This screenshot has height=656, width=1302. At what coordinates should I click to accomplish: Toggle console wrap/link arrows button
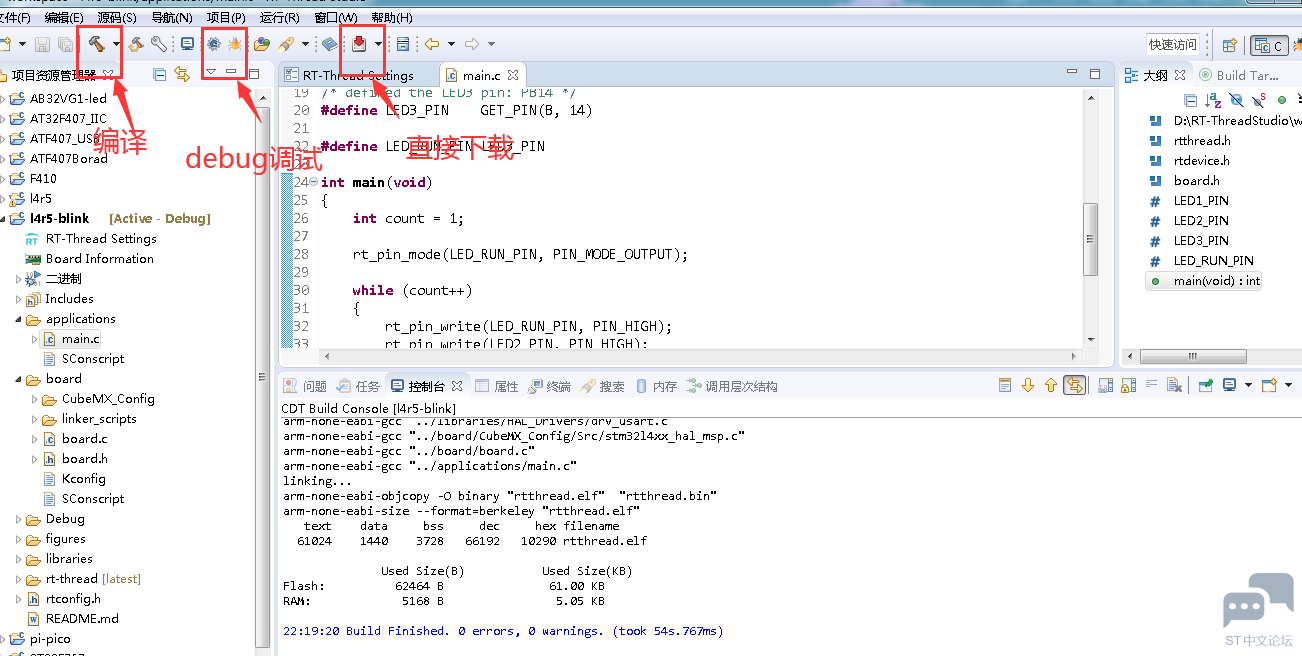pyautogui.click(x=1075, y=385)
